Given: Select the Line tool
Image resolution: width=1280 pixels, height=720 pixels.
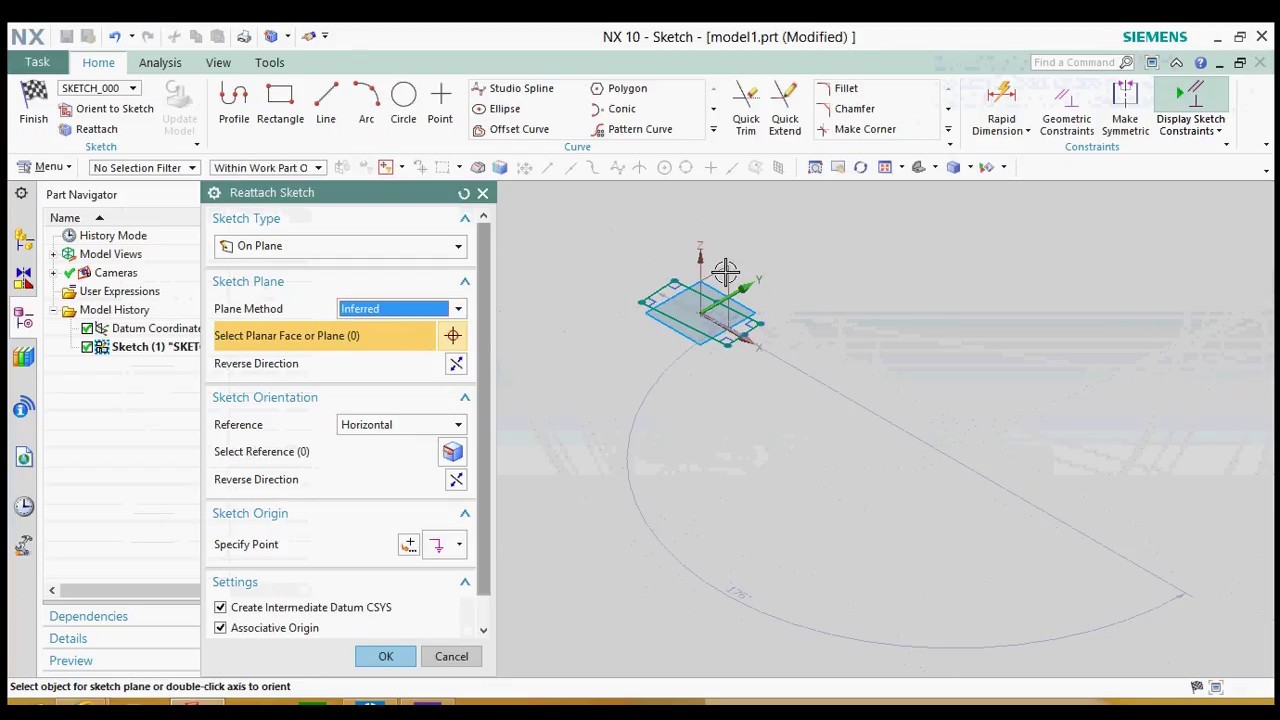Looking at the screenshot, I should click(326, 104).
